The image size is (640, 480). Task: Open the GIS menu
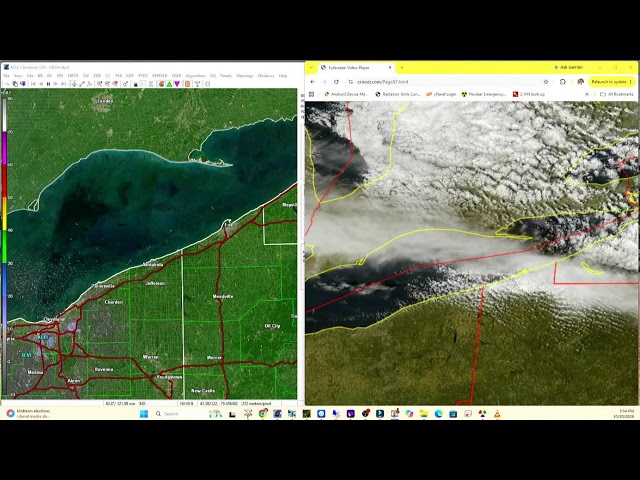tap(213, 76)
